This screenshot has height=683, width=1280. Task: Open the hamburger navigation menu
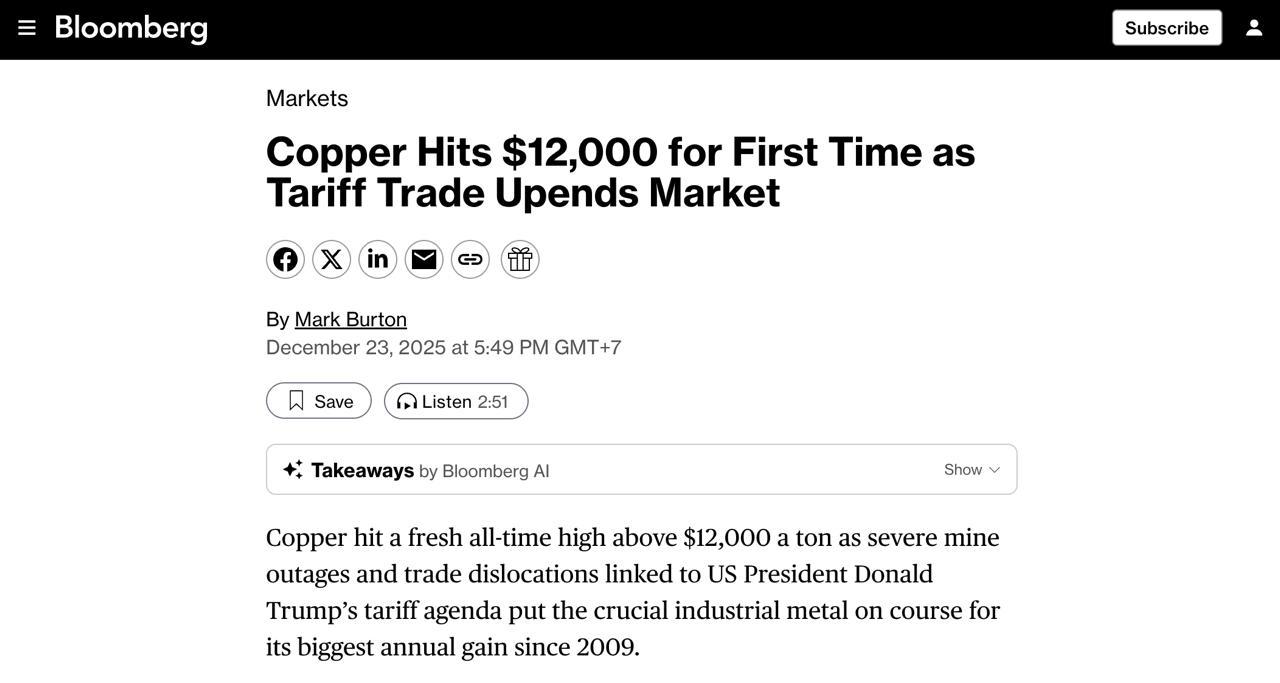click(x=27, y=28)
